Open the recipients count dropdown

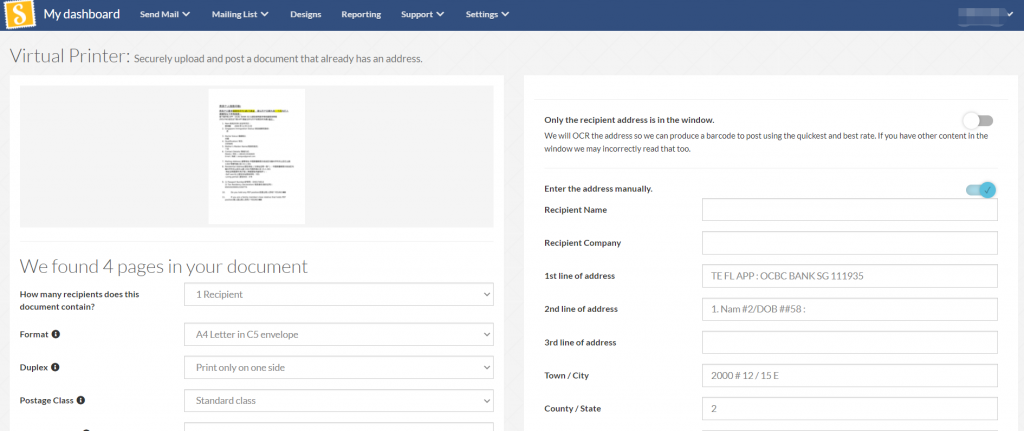(x=338, y=295)
